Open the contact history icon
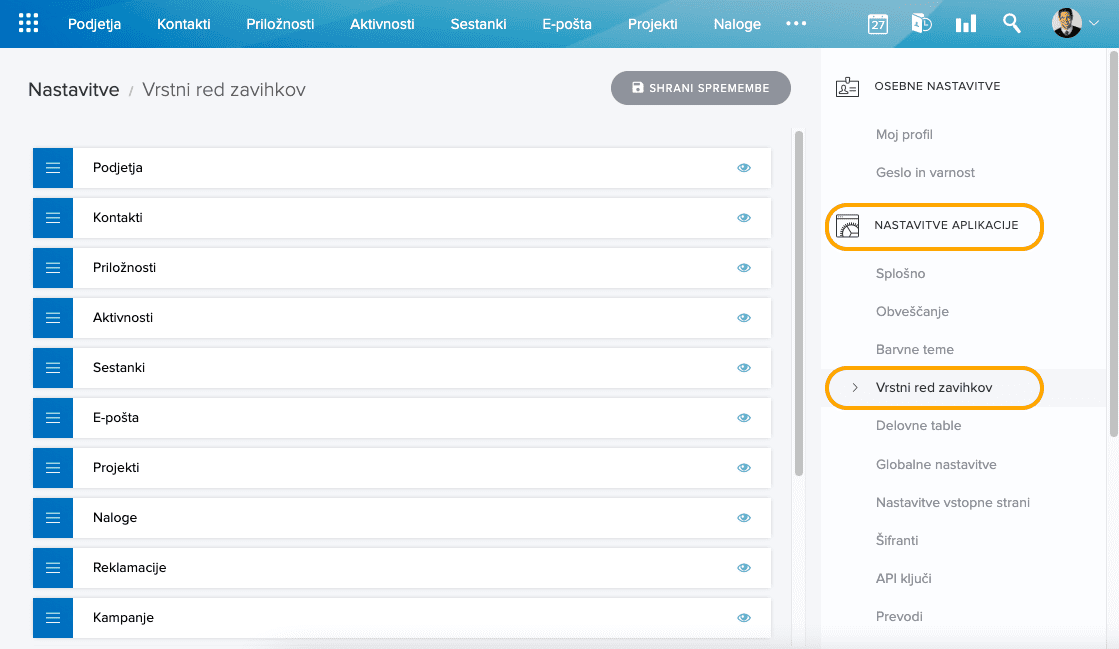This screenshot has height=649, width=1119. [922, 23]
